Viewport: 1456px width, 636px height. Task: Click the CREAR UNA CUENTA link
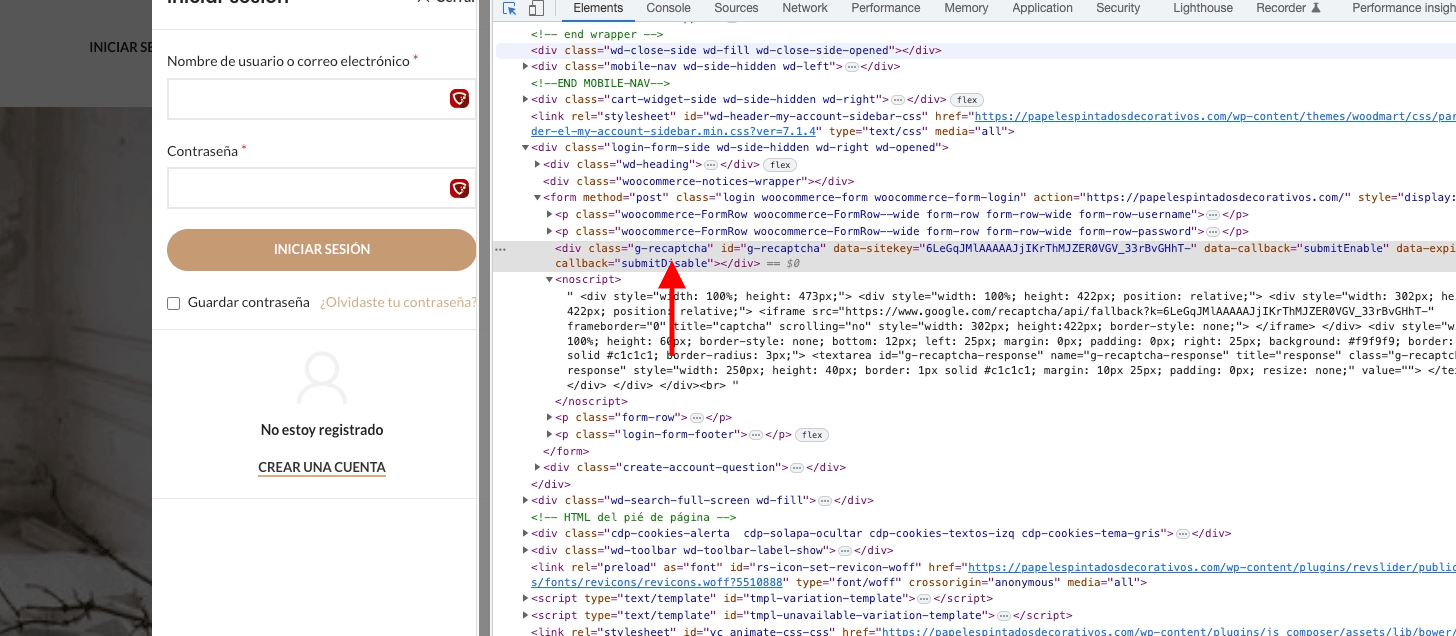[x=322, y=467]
